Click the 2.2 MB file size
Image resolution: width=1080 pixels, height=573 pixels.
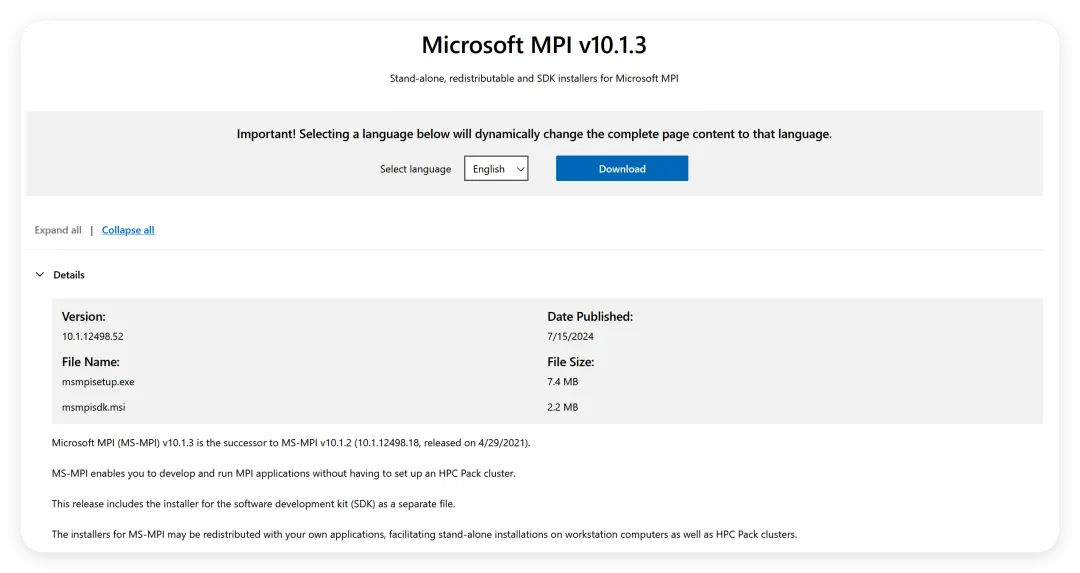pyautogui.click(x=563, y=408)
